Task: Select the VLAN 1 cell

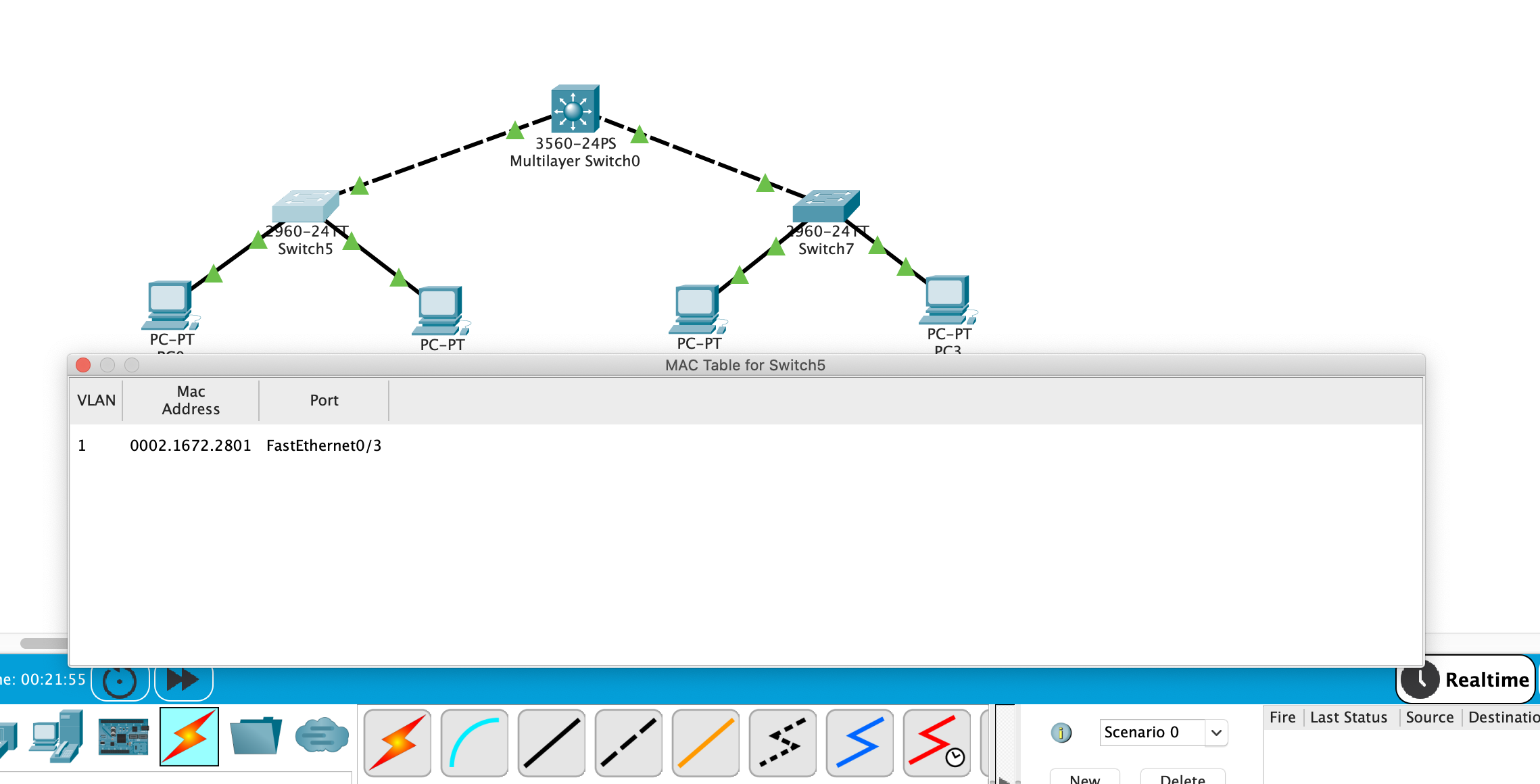Action: (x=82, y=445)
